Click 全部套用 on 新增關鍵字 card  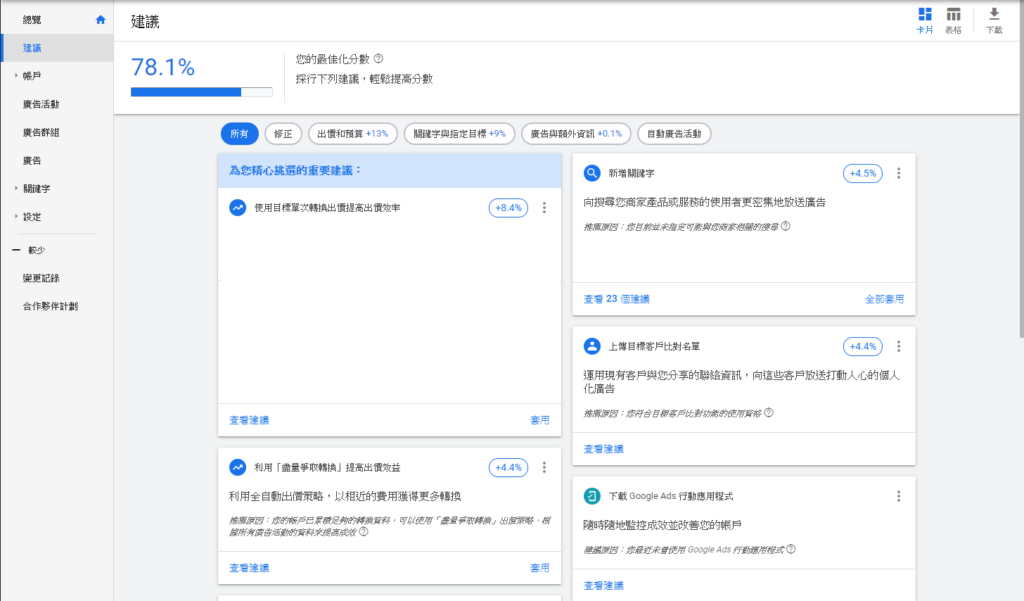pos(884,299)
